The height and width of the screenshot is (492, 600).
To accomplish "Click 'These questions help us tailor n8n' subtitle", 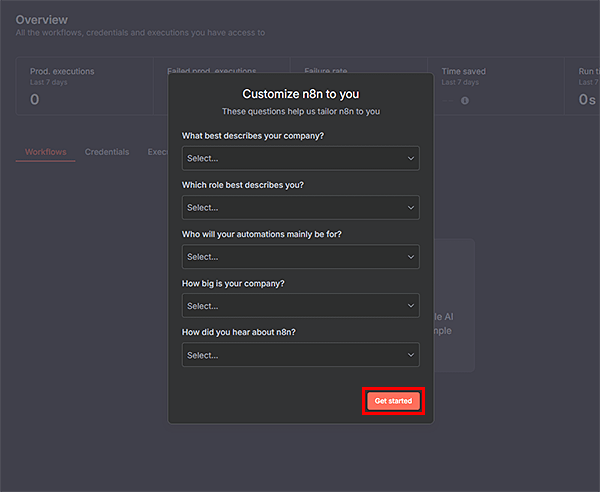I will click(x=301, y=111).
